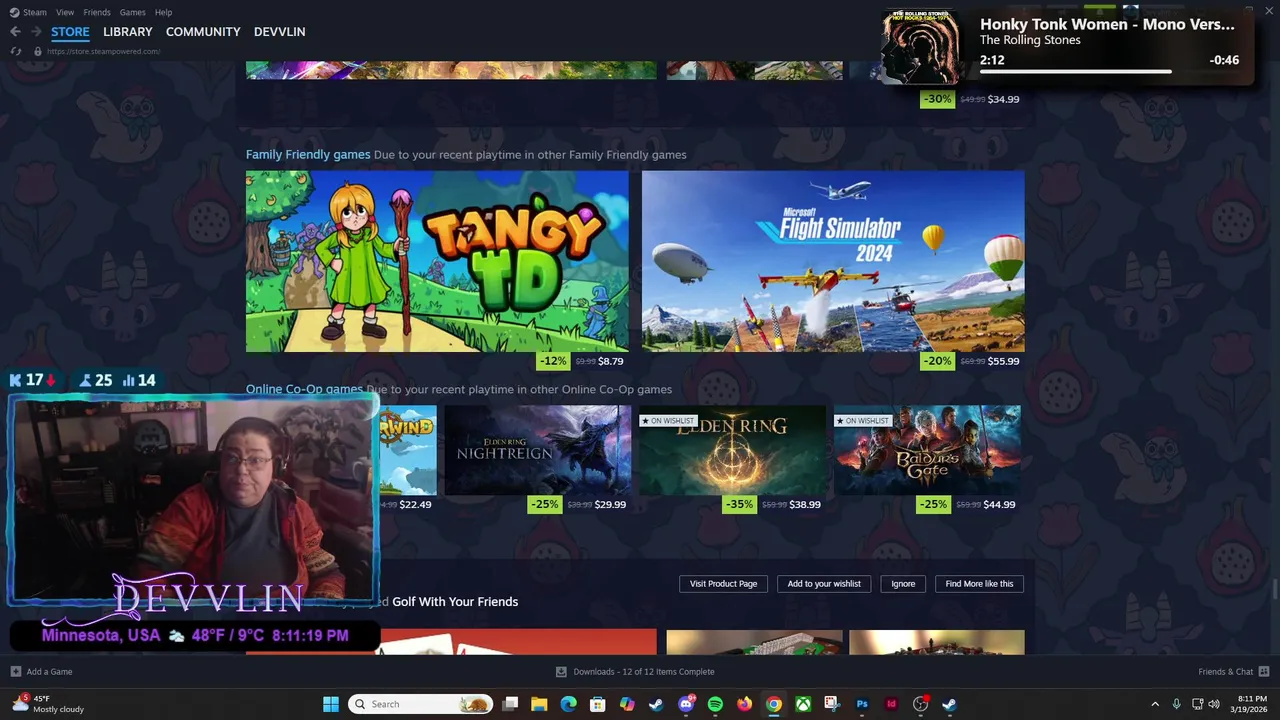Open Microsoft Store from taskbar

click(597, 704)
